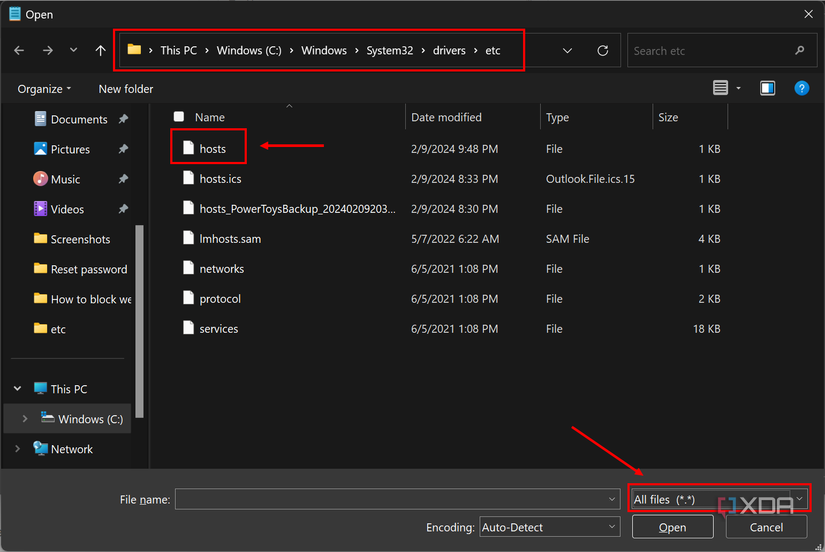Open the view options dropdown arrow

(x=738, y=88)
